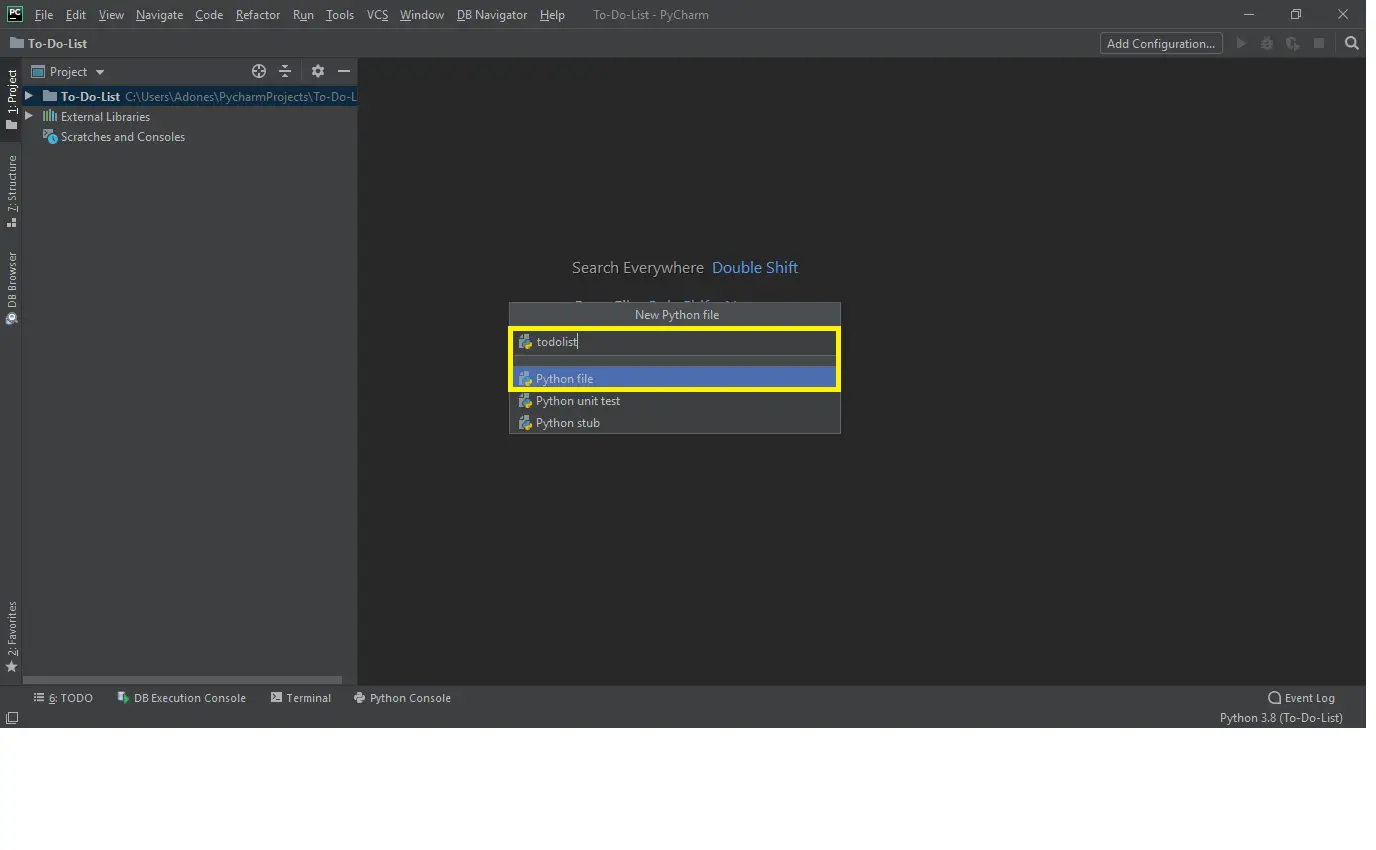Screen dimensions: 1376x850
Task: Collapse all nodes in the Project panel
Action: [285, 71]
